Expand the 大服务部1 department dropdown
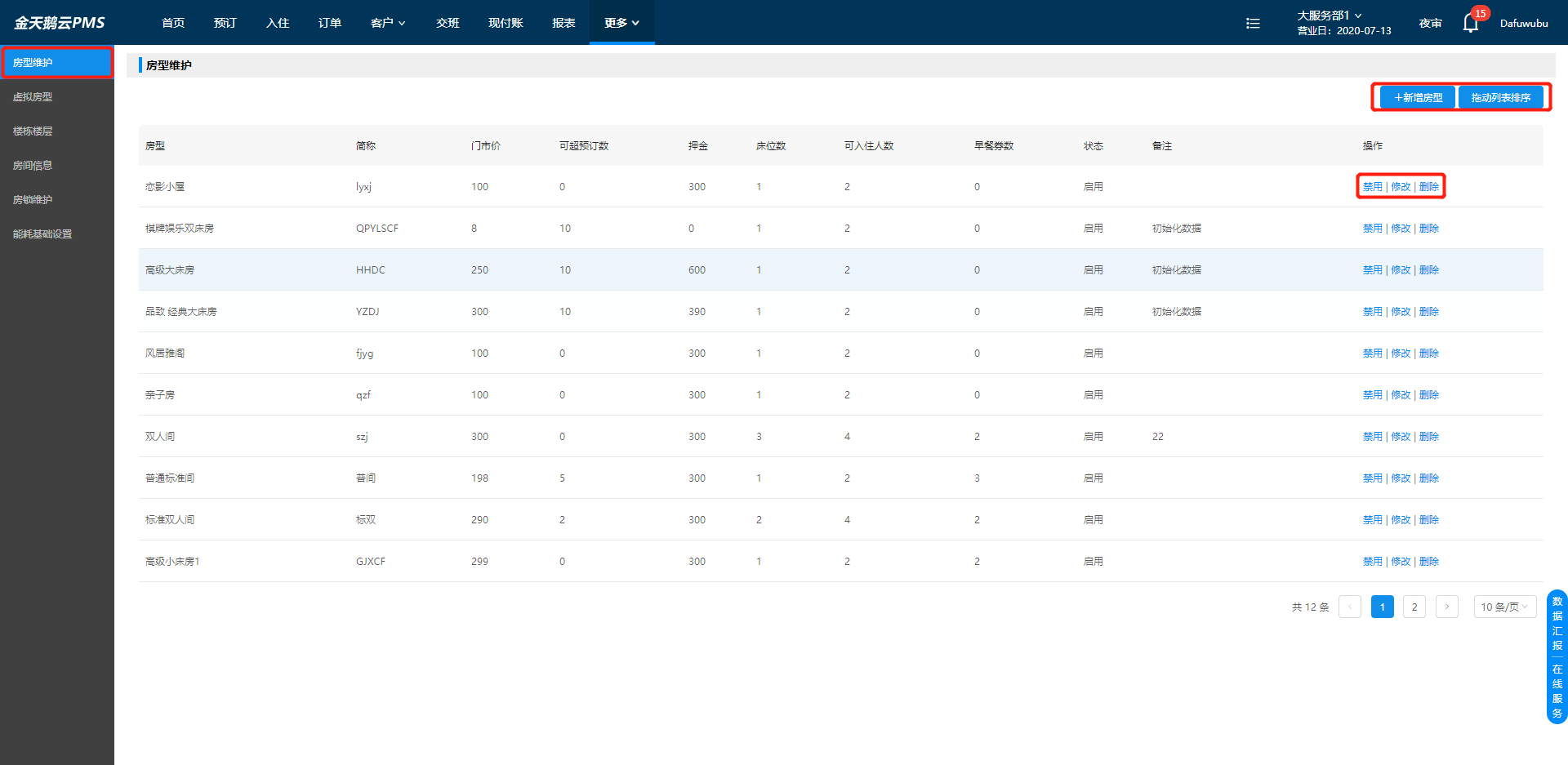1568x765 pixels. (1329, 16)
